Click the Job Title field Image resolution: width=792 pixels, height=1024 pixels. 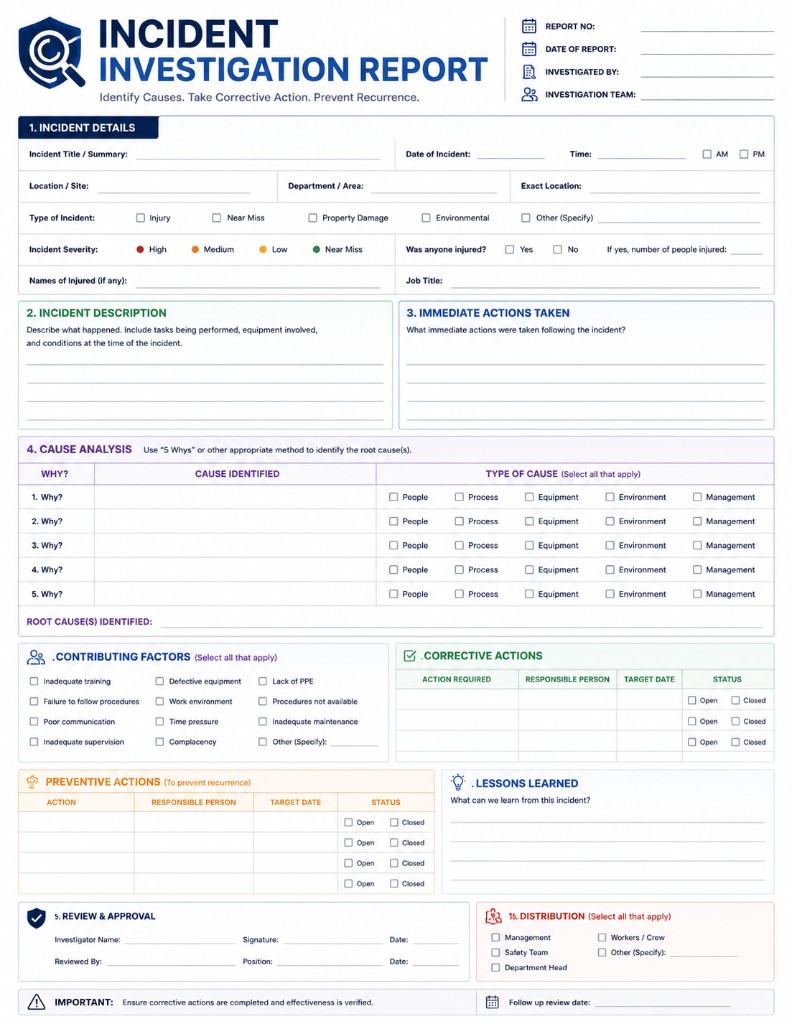[605, 281]
